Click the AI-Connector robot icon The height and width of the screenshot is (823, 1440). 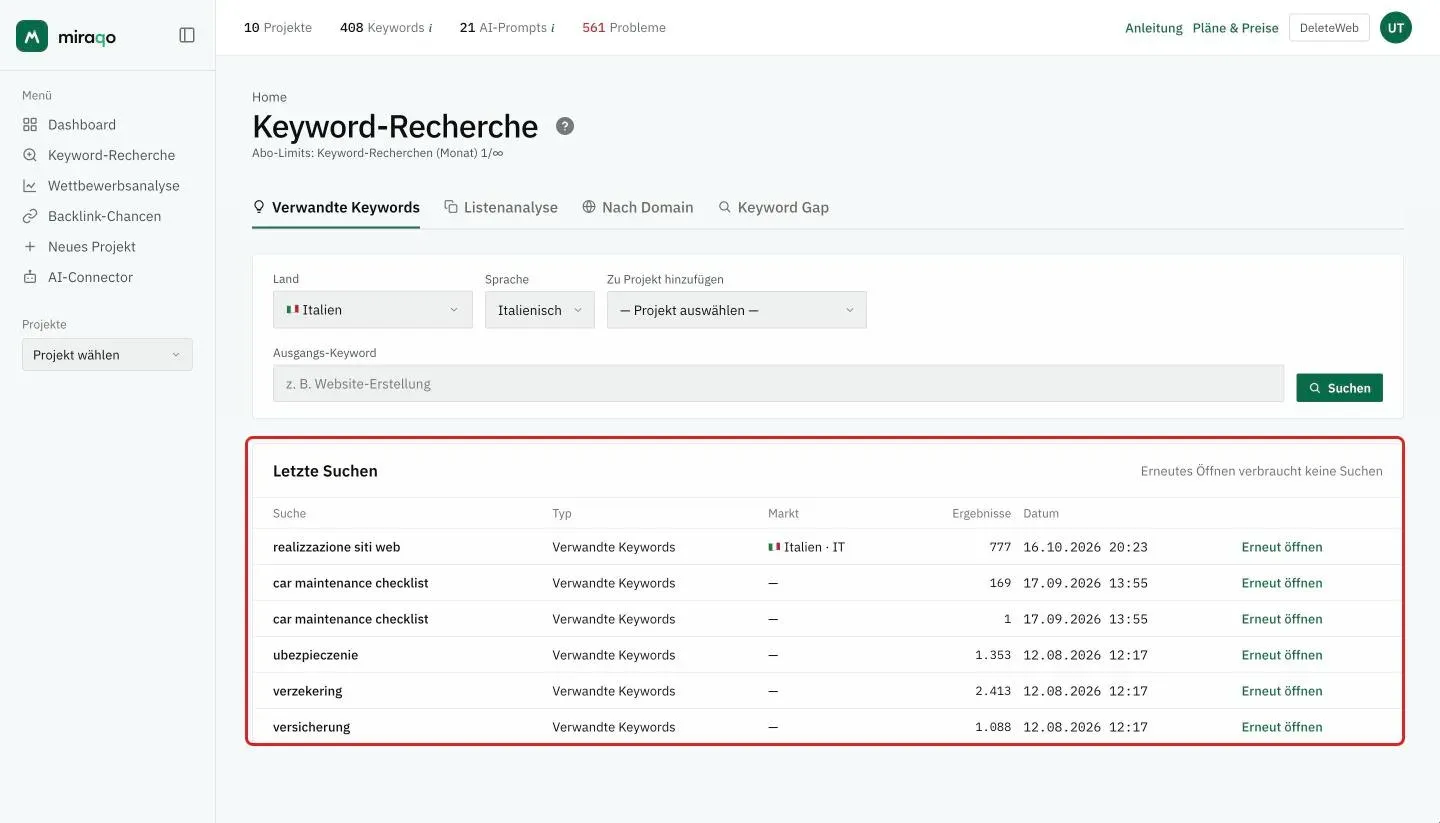coord(30,277)
